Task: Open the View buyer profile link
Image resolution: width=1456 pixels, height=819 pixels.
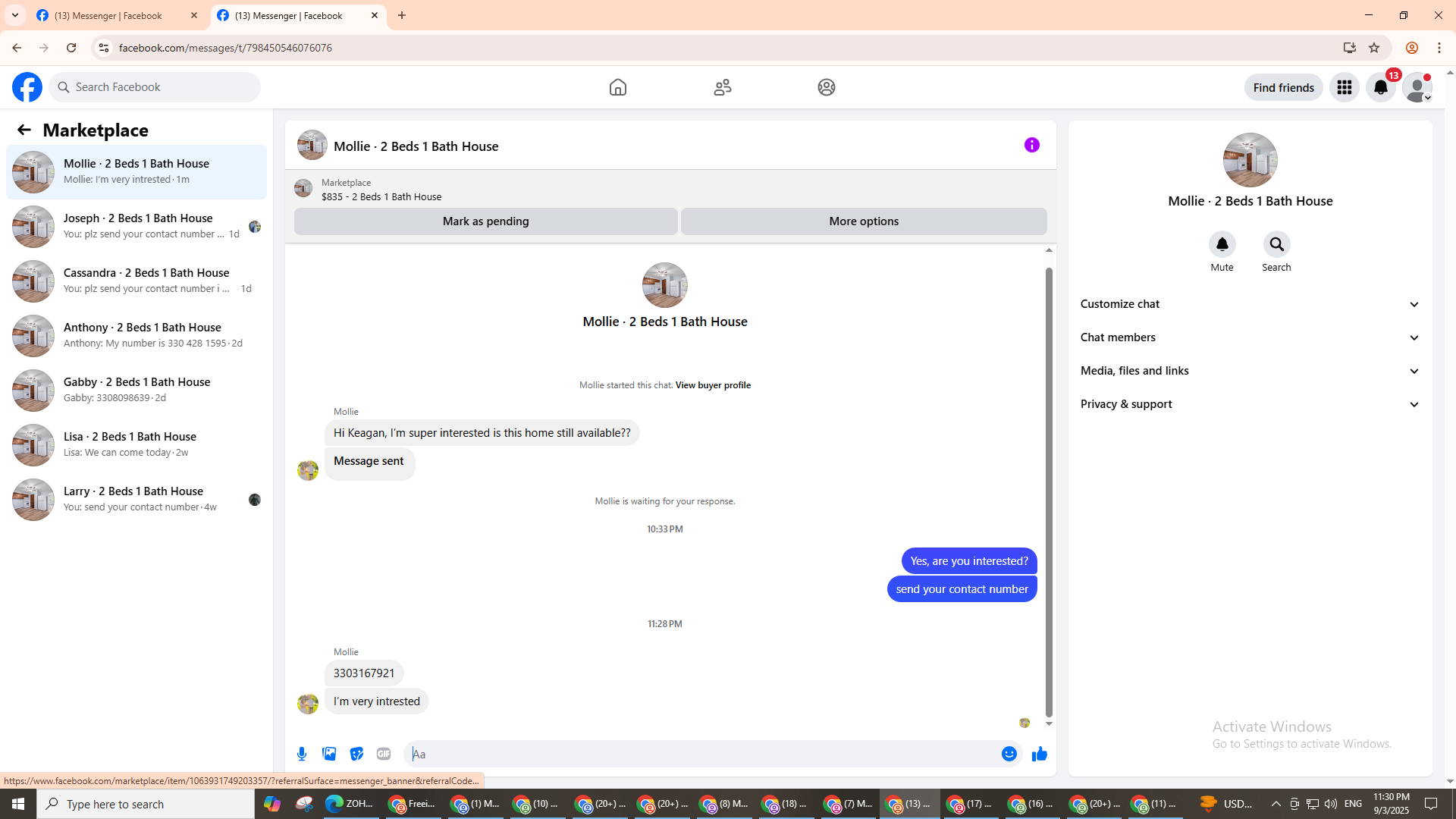Action: point(713,385)
